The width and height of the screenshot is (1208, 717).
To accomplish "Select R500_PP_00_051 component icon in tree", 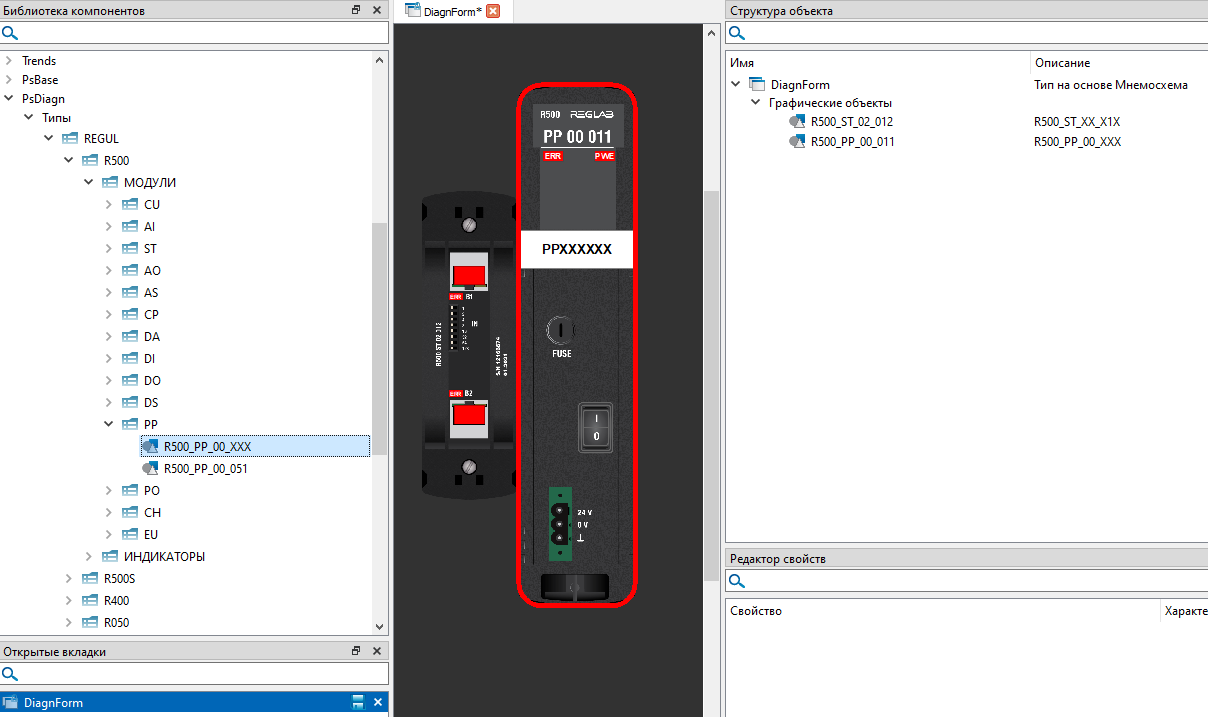I will coord(151,468).
